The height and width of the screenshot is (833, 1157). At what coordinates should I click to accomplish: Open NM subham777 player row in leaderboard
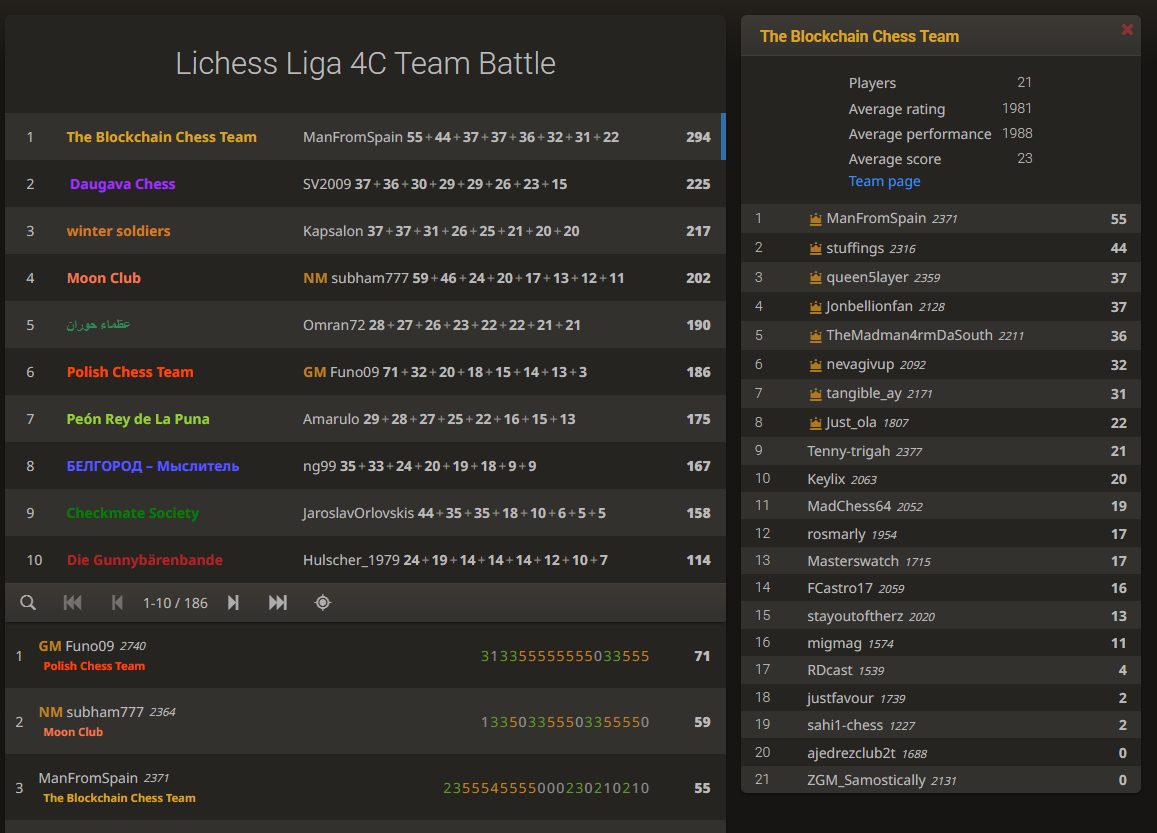tap(365, 721)
